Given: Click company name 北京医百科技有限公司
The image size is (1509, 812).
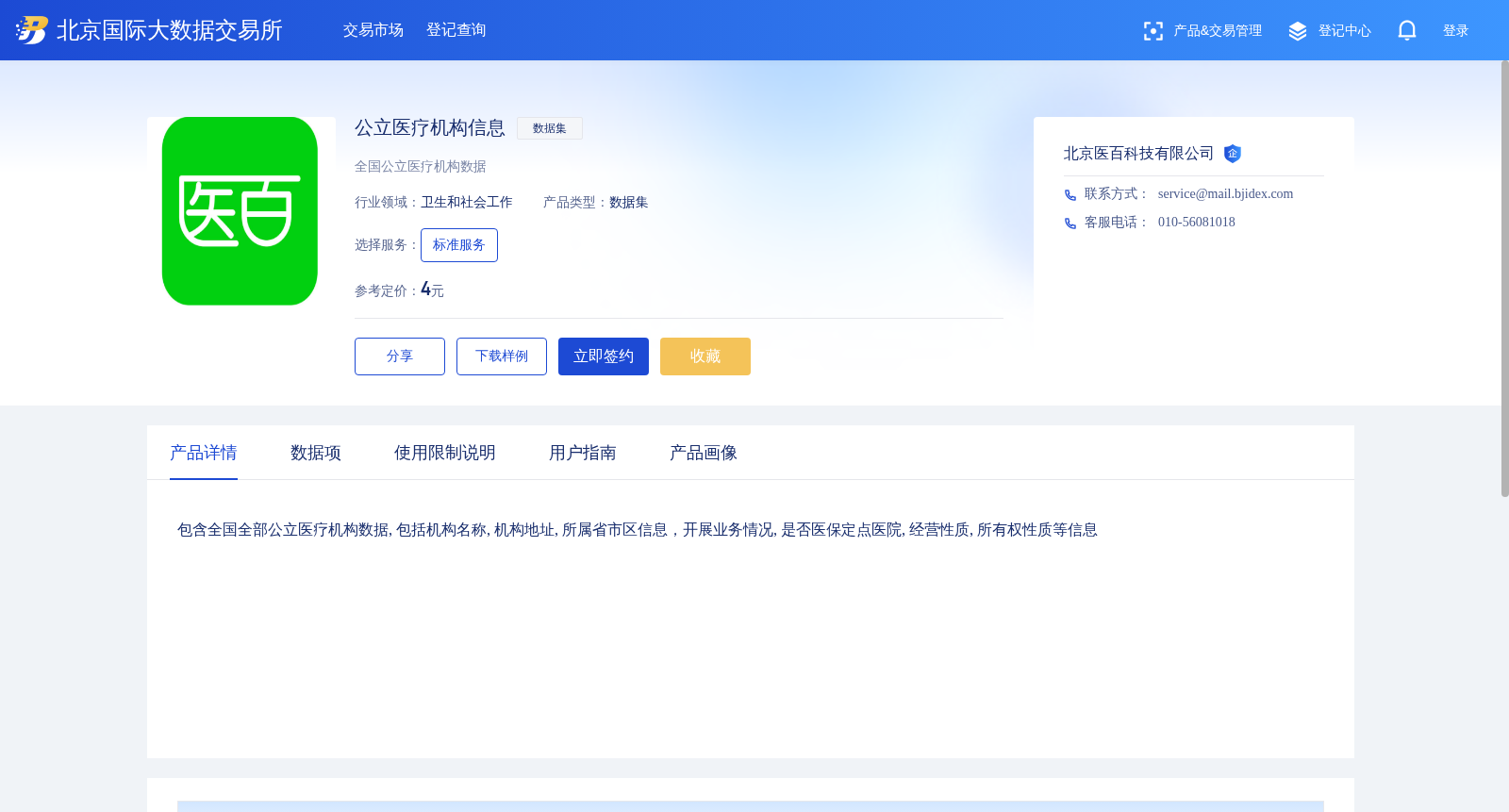Looking at the screenshot, I should click(1138, 154).
